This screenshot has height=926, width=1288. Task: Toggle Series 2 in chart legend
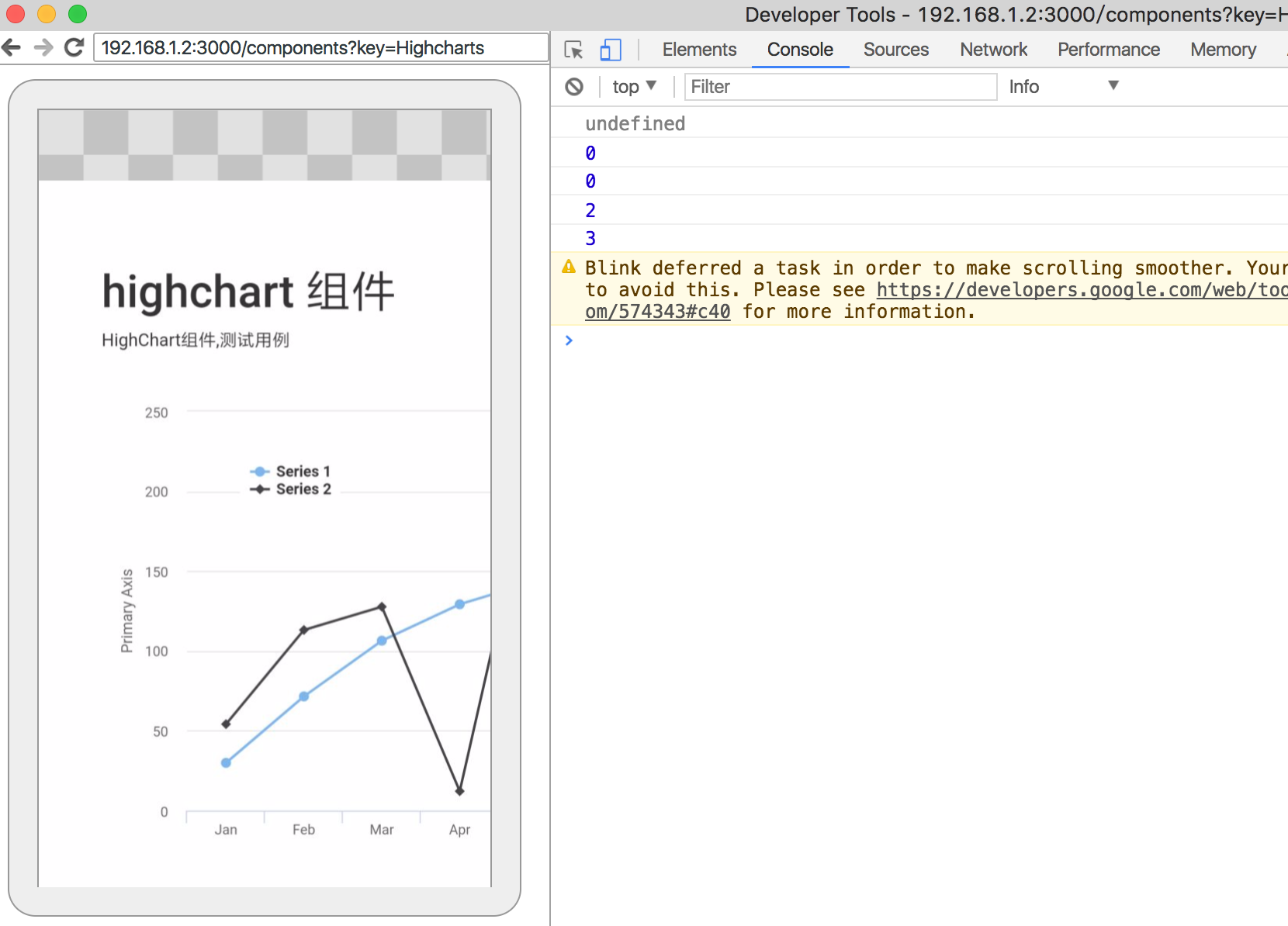coord(291,489)
